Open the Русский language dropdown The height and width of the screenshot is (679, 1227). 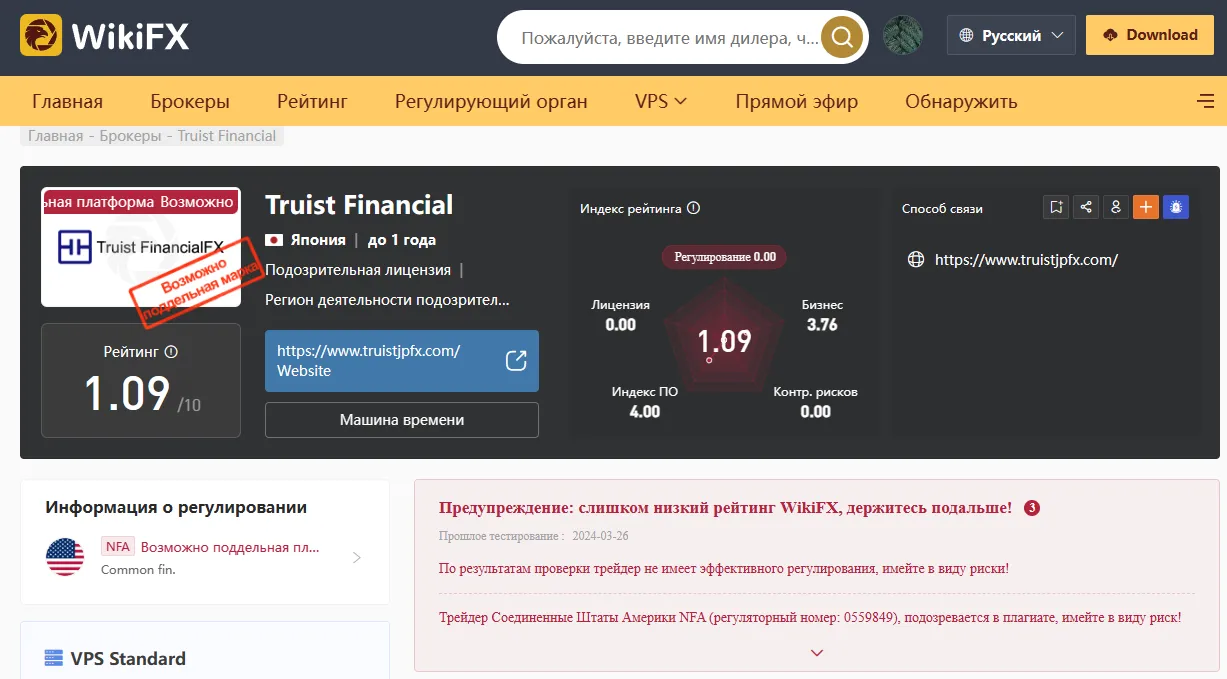pyautogui.click(x=1011, y=35)
